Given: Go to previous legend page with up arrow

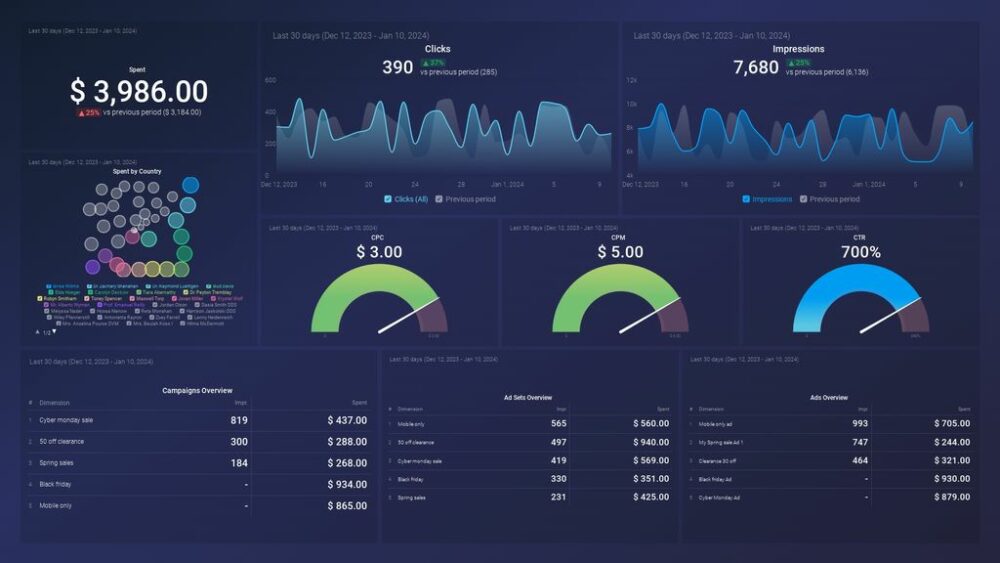Looking at the screenshot, I should click(37, 332).
